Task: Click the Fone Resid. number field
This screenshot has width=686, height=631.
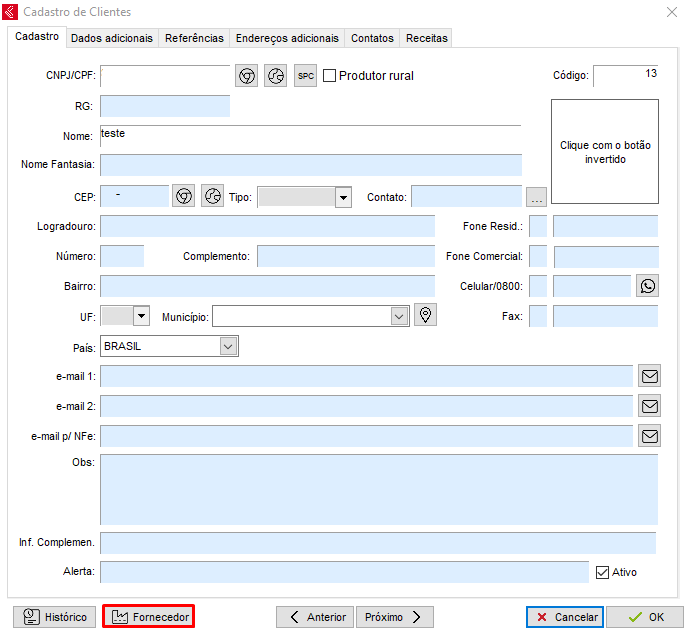Action: (x=606, y=226)
